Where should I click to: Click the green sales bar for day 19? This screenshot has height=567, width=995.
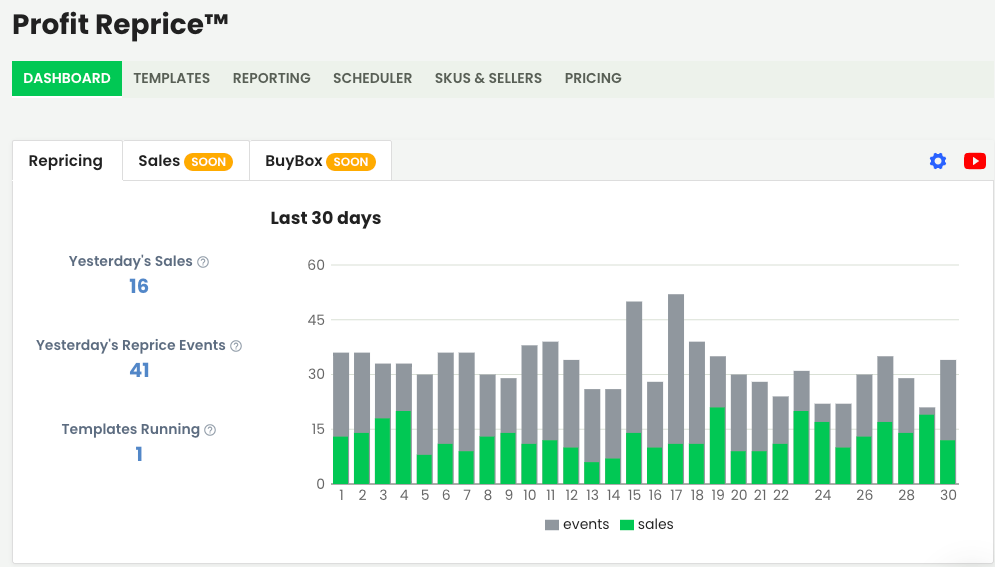coord(718,446)
